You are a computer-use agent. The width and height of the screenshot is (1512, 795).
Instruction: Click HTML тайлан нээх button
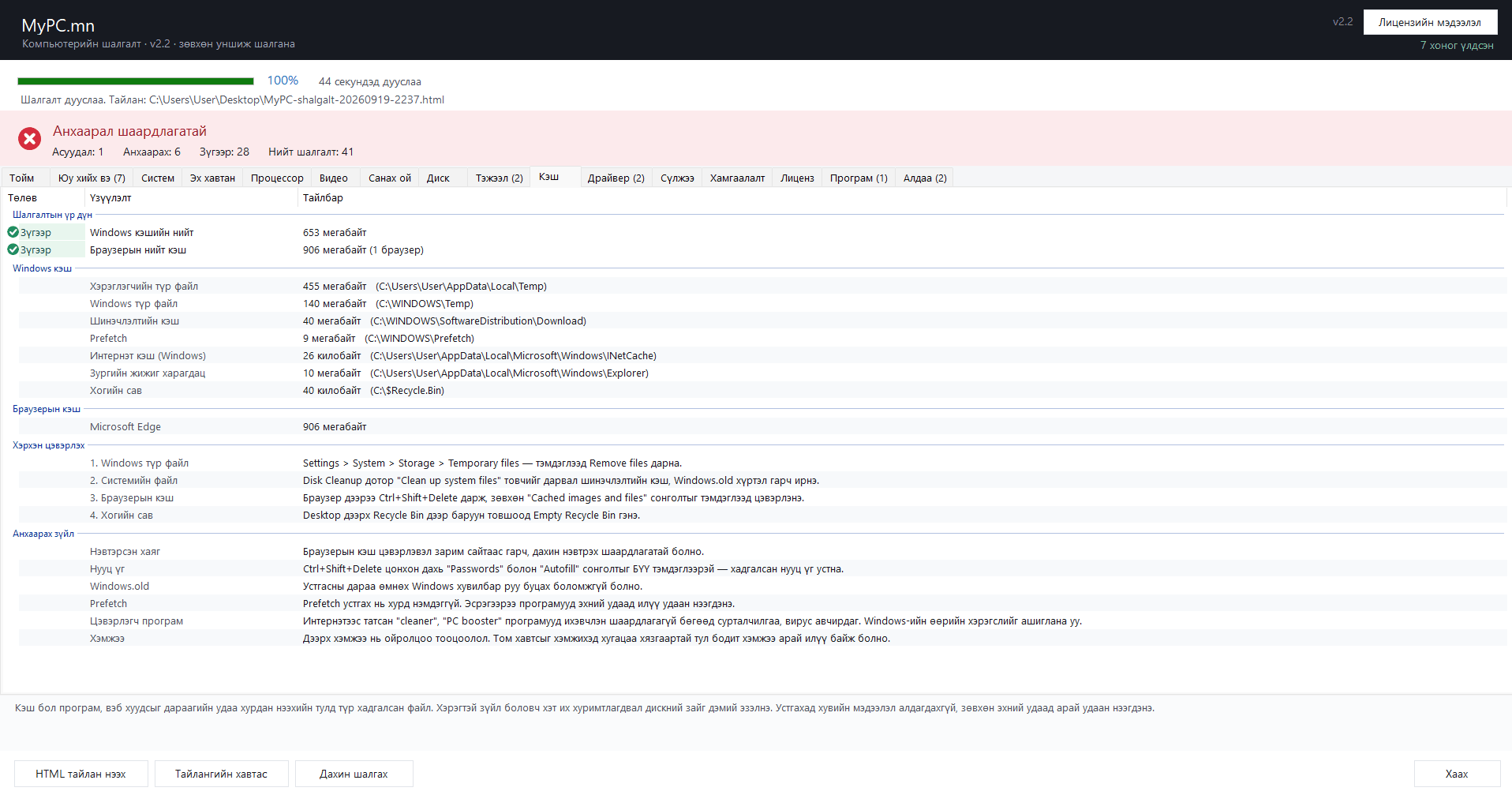pyautogui.click(x=80, y=774)
